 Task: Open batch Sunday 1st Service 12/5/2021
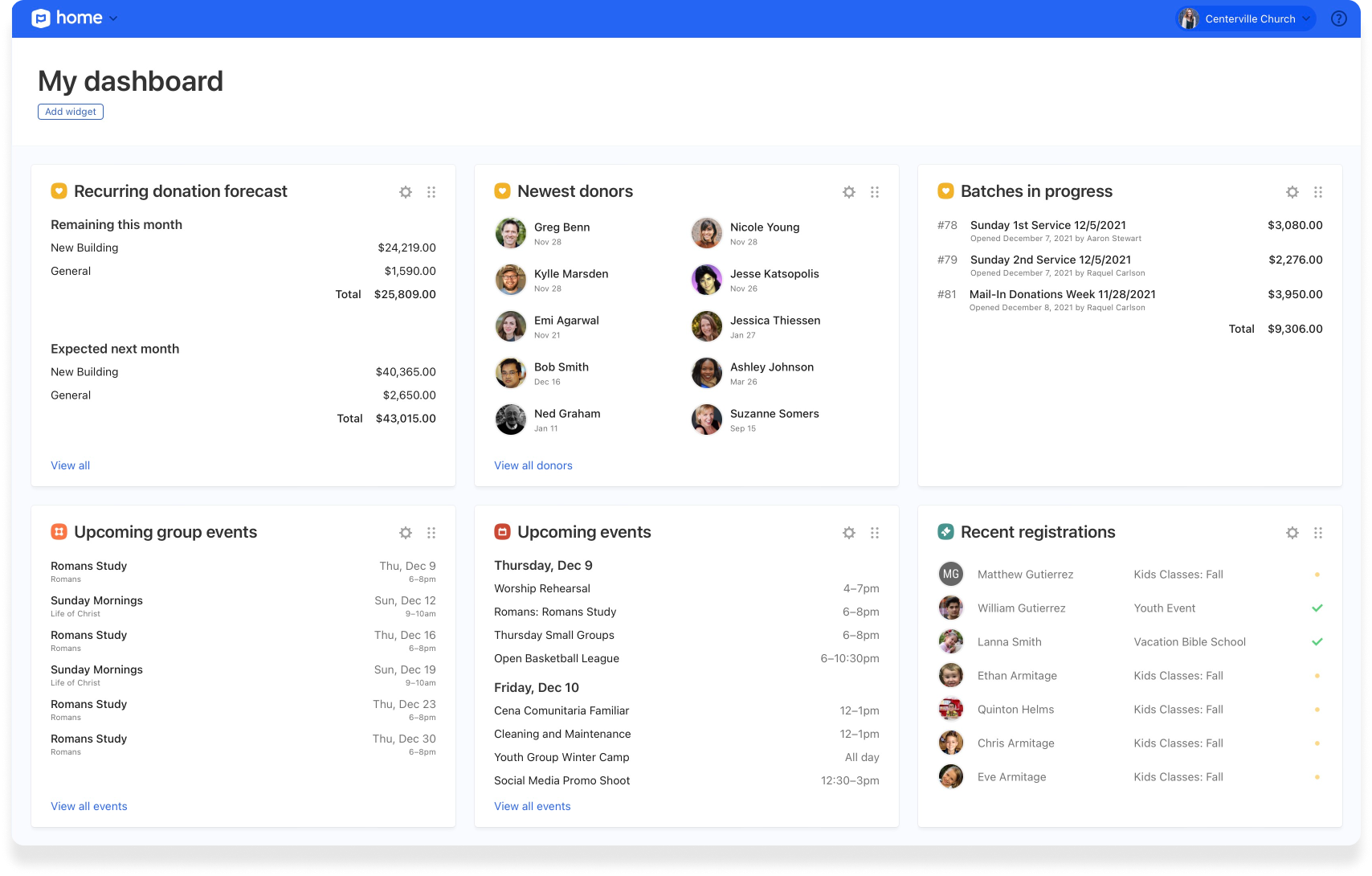pyautogui.click(x=1047, y=226)
